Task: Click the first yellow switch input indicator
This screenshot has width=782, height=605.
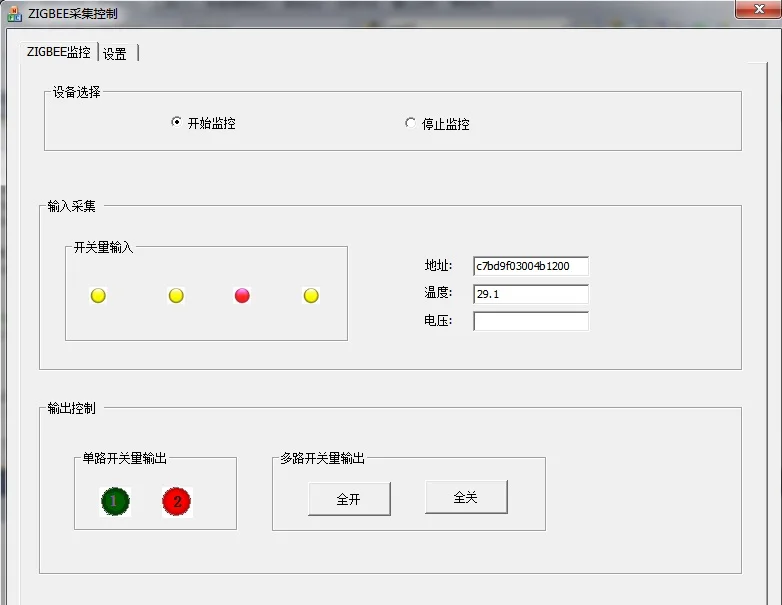Action: [x=98, y=296]
